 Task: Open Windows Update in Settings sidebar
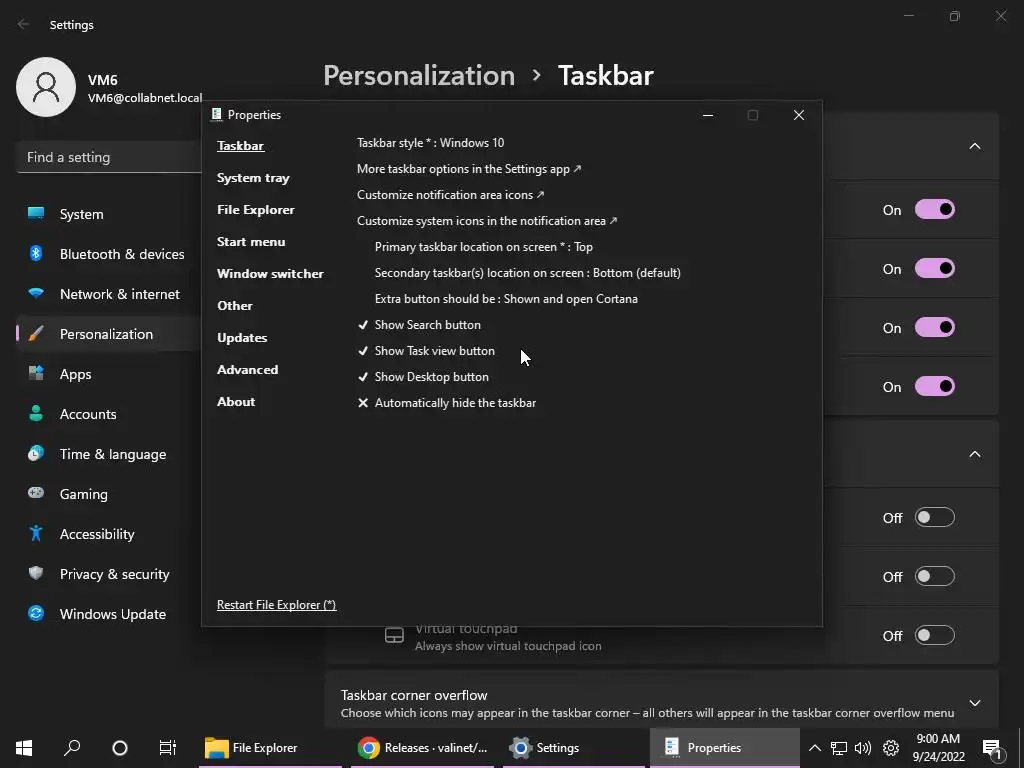pos(108,614)
